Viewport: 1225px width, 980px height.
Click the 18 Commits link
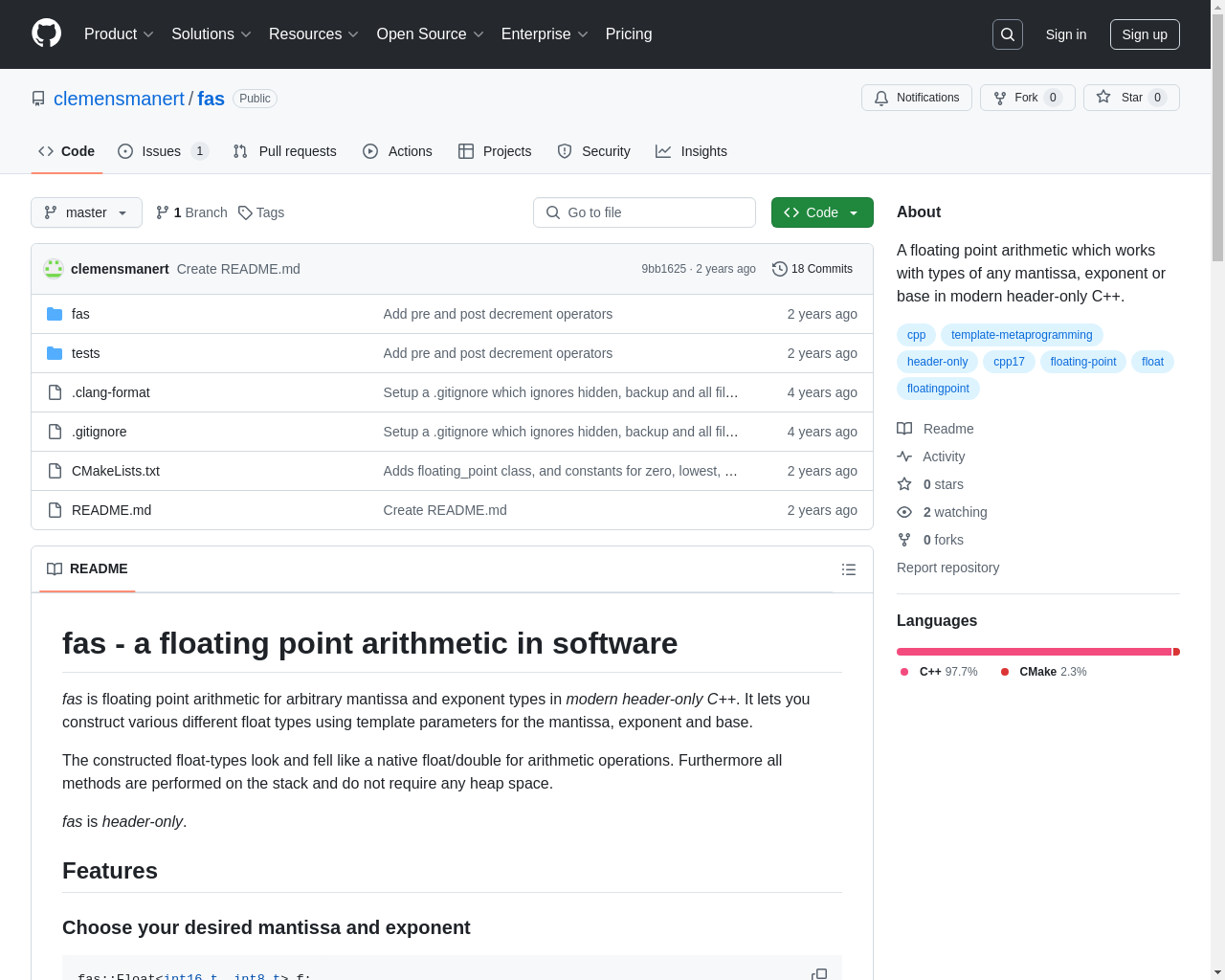[813, 269]
